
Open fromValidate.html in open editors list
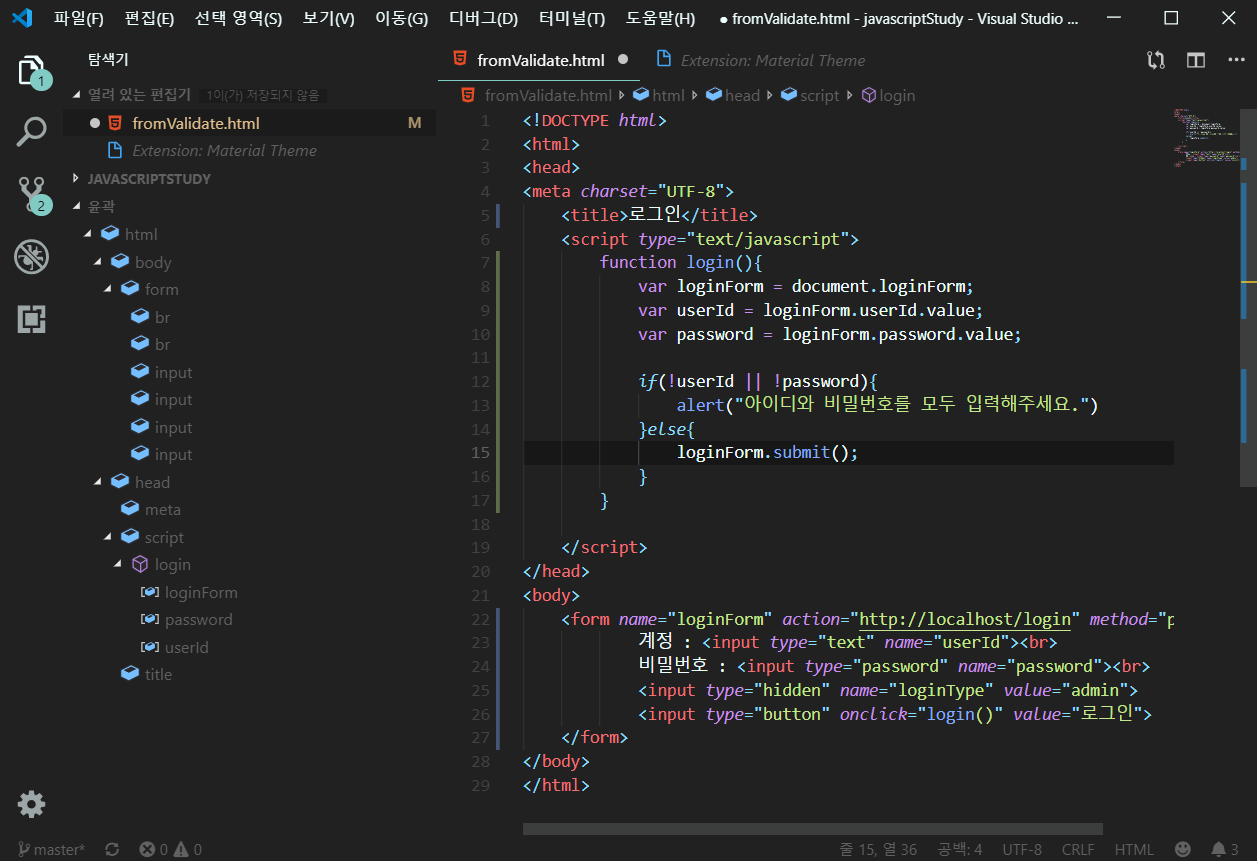click(x=250, y=123)
